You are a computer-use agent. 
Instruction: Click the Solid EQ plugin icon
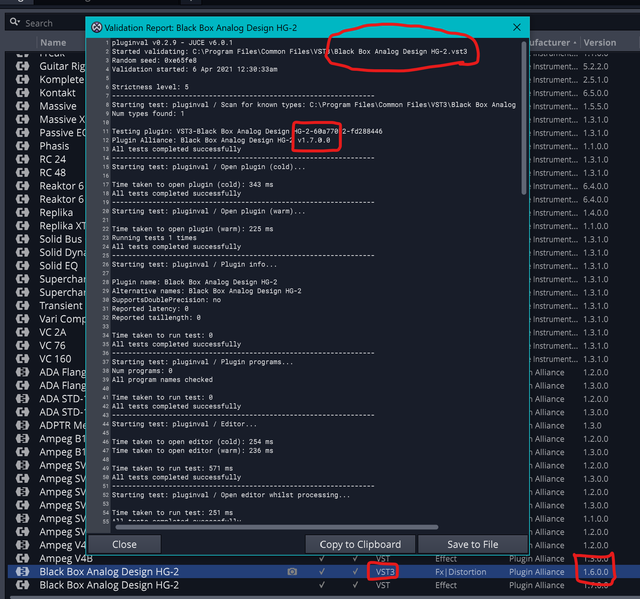click(x=22, y=266)
